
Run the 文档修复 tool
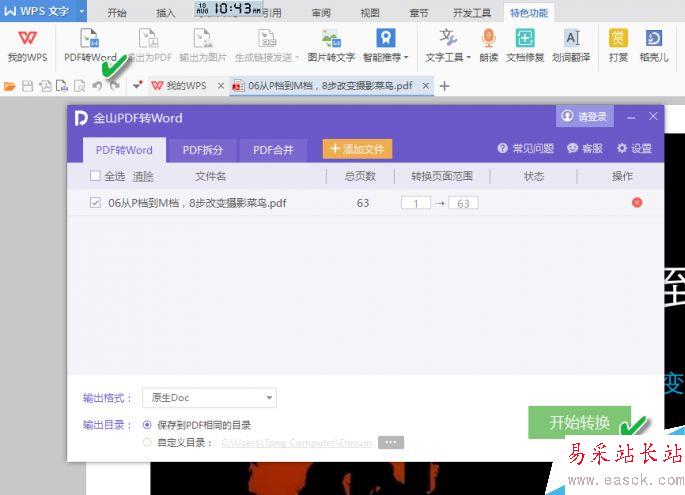click(x=525, y=45)
